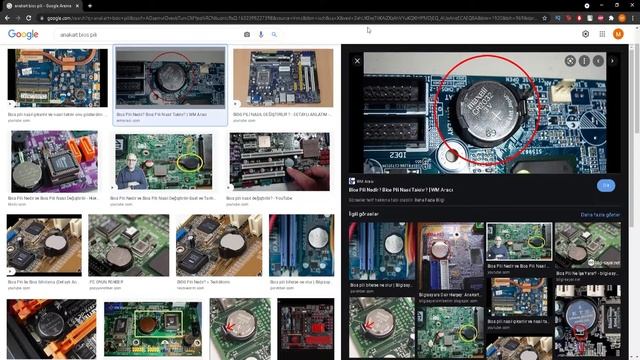Viewport: 640px width, 360px height.
Task: Open the first related image with blue RAM slots
Action: (x=382, y=251)
